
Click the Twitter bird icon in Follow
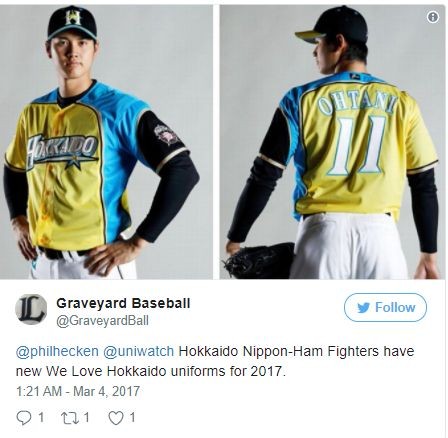pos(363,308)
